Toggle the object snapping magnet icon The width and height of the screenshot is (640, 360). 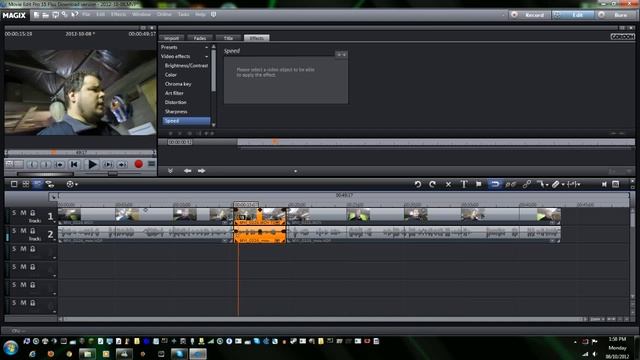click(x=495, y=184)
